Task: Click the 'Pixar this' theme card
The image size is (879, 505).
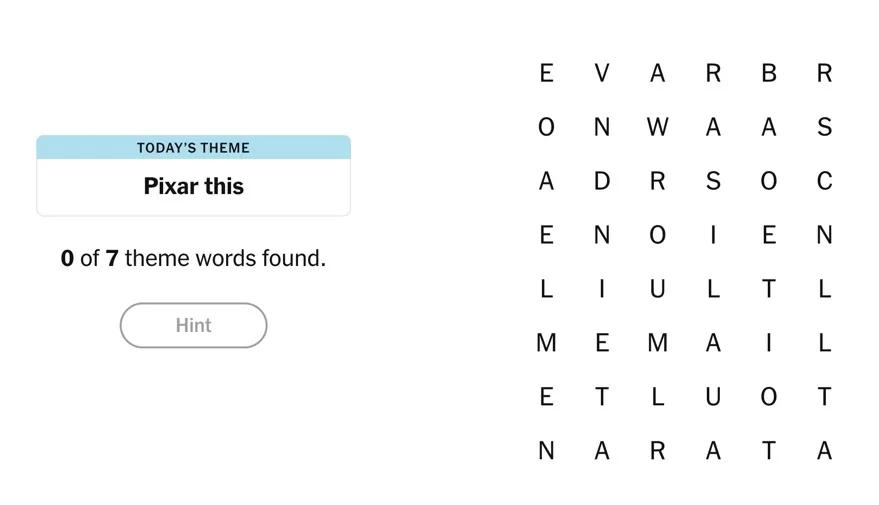Action: coord(193,186)
